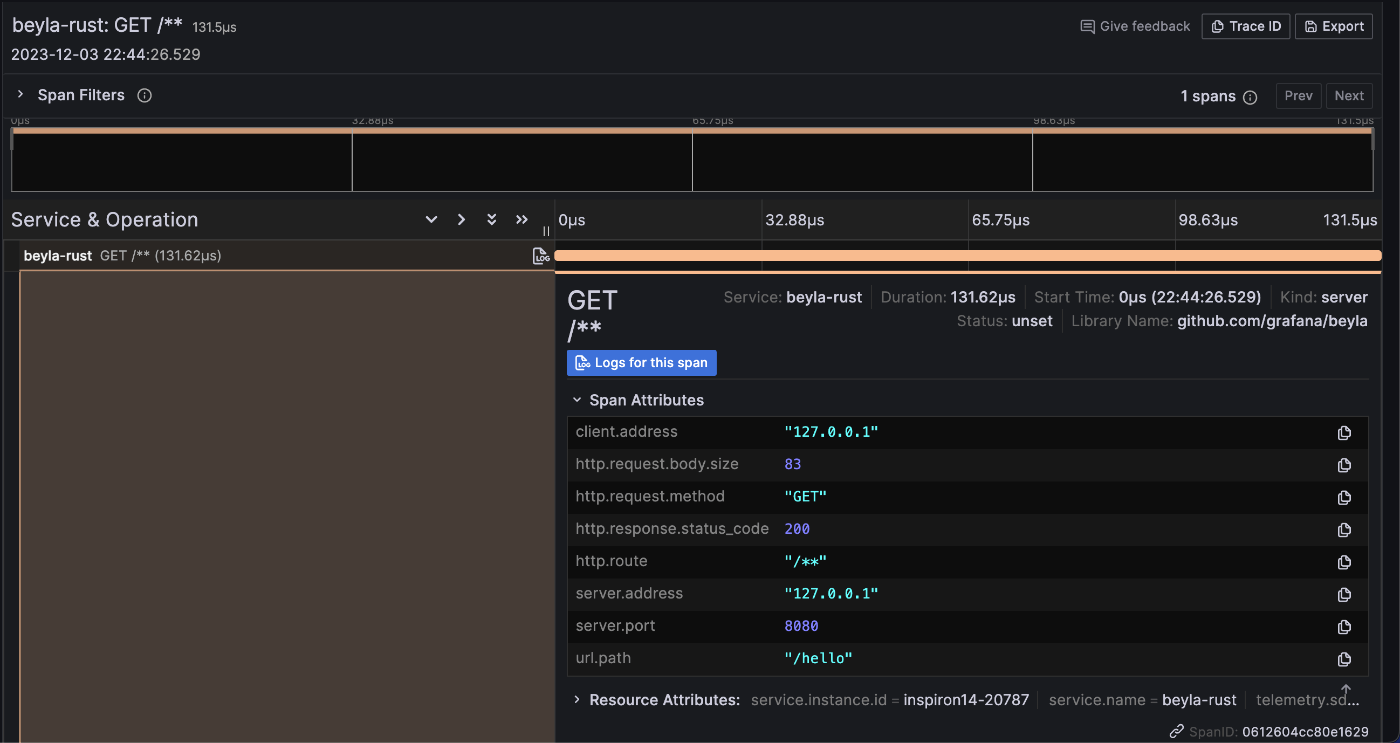Copy the http.request.method value
The image size is (1400, 743).
point(1344,497)
